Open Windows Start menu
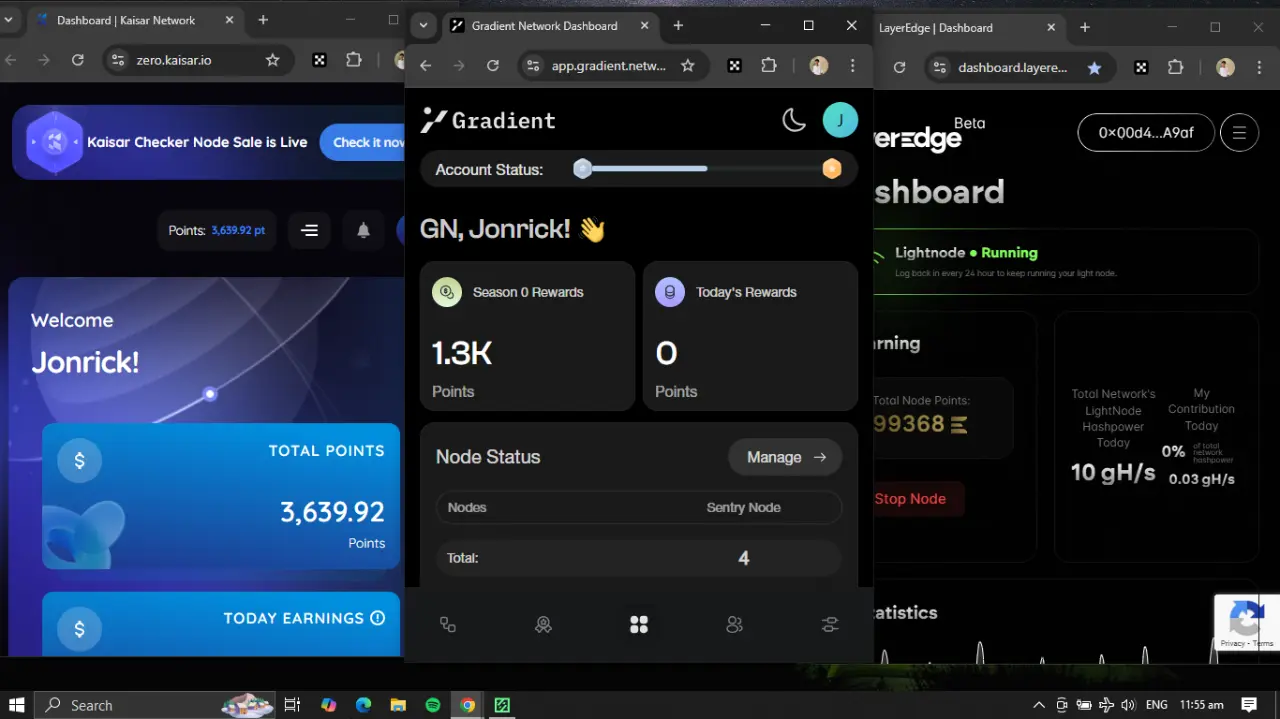1280x719 pixels. click(x=17, y=705)
